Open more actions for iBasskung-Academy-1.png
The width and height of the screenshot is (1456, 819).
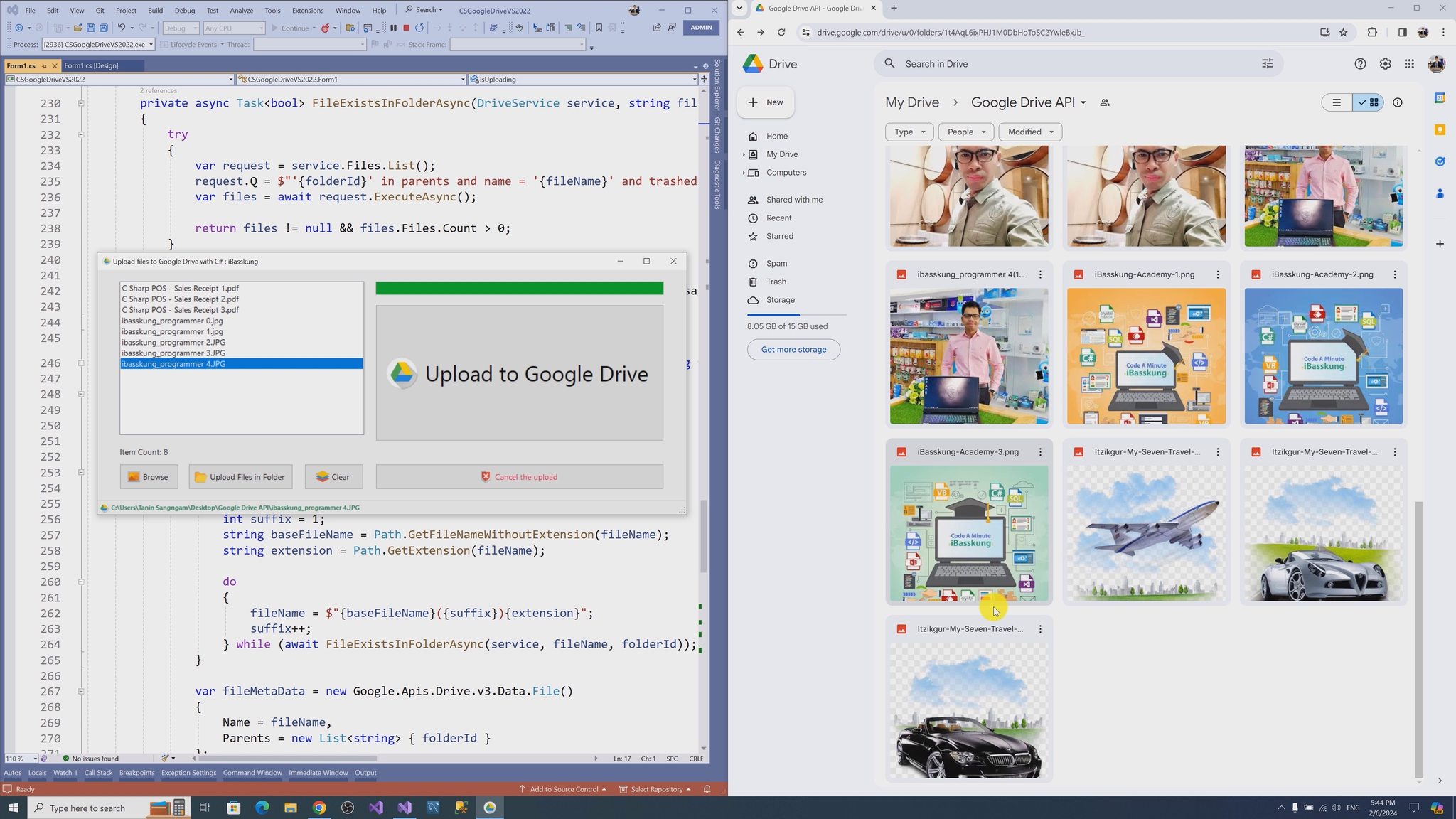(x=1217, y=274)
